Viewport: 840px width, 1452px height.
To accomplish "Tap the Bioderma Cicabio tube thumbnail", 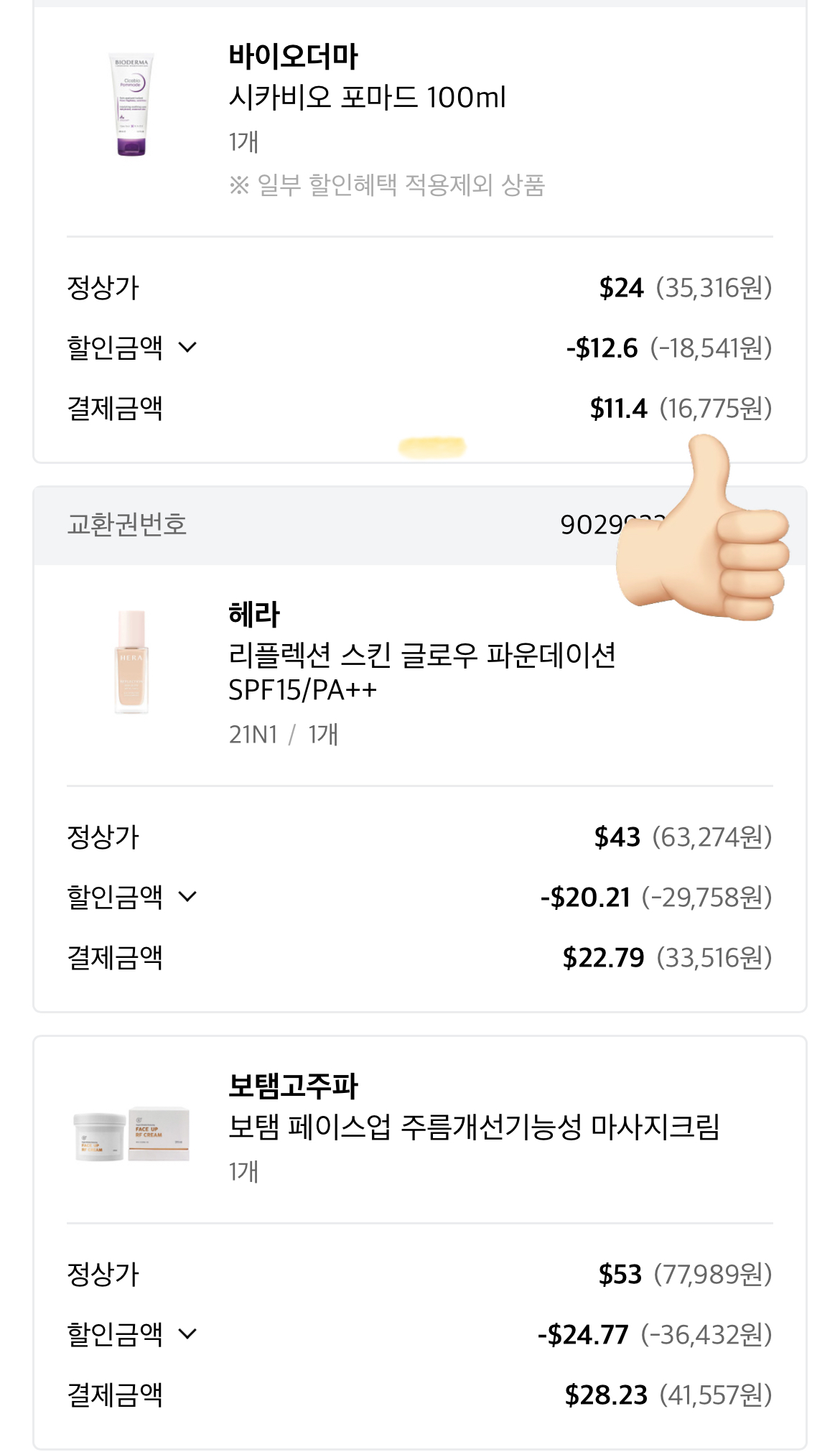I will pyautogui.click(x=131, y=104).
